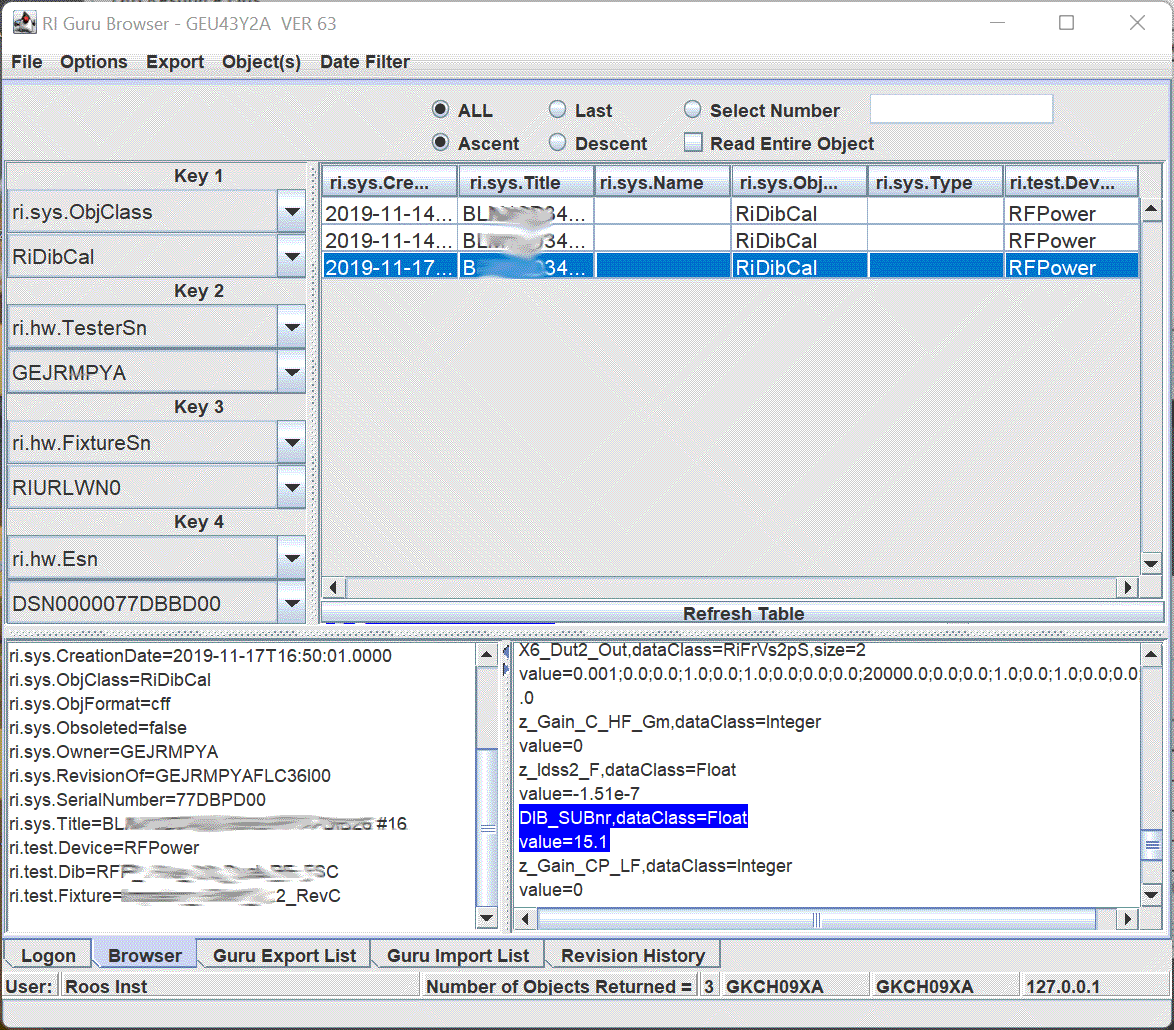Click the ri.test.Dev... column header
The image size is (1174, 1030).
click(x=1071, y=183)
